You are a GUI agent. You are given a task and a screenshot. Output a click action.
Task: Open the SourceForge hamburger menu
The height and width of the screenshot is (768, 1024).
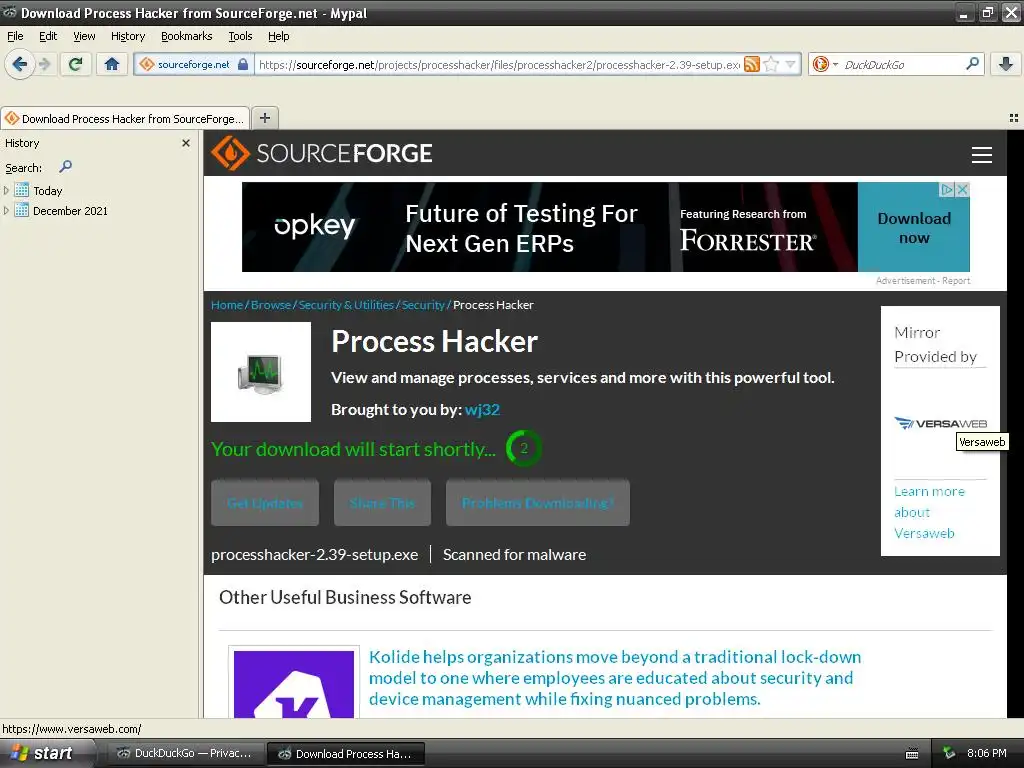point(981,155)
